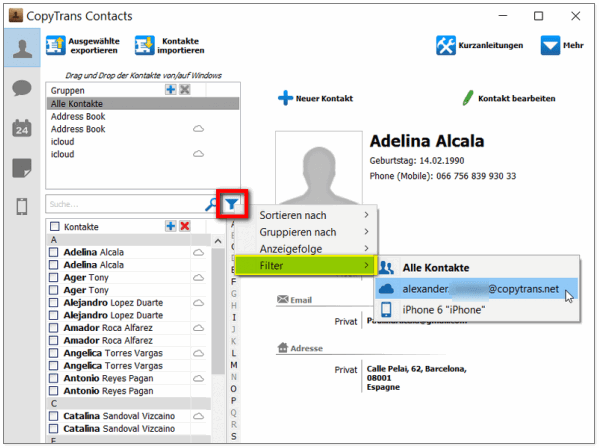Click the magnifier search icon
The image size is (599, 448).
pos(210,204)
